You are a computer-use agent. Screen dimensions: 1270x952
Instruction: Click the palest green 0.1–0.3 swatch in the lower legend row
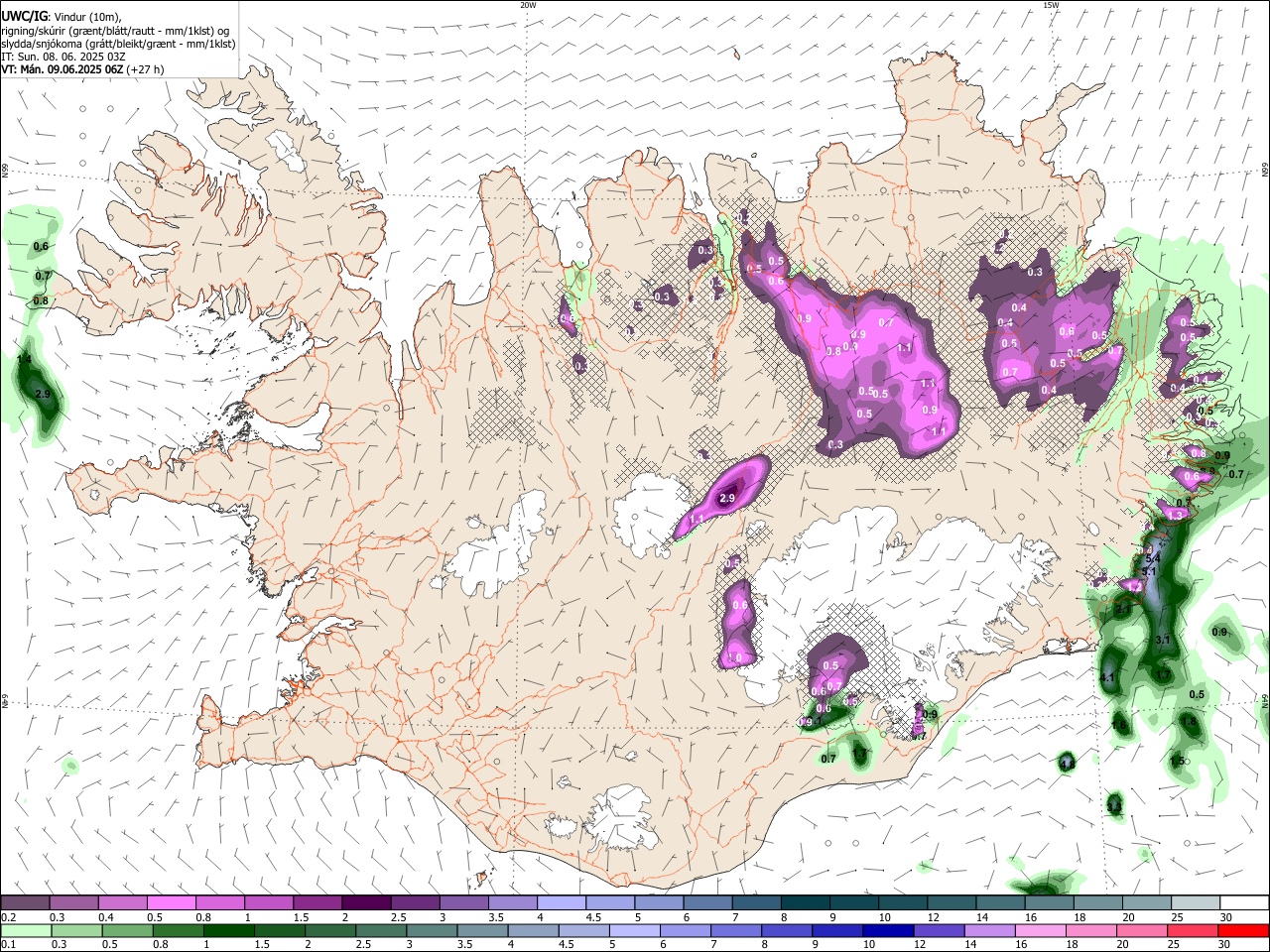pos(25,930)
